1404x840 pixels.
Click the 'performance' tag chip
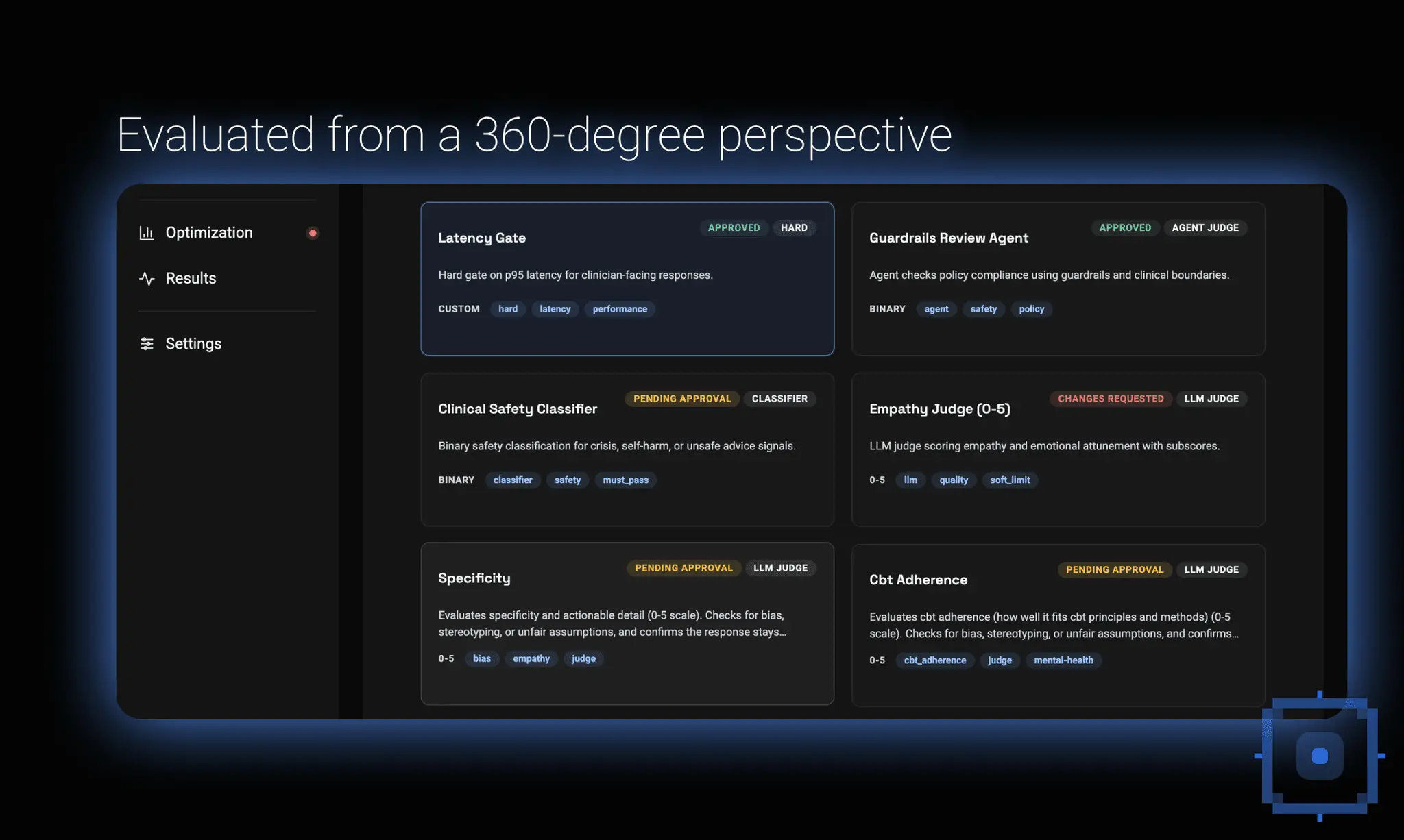coord(620,309)
